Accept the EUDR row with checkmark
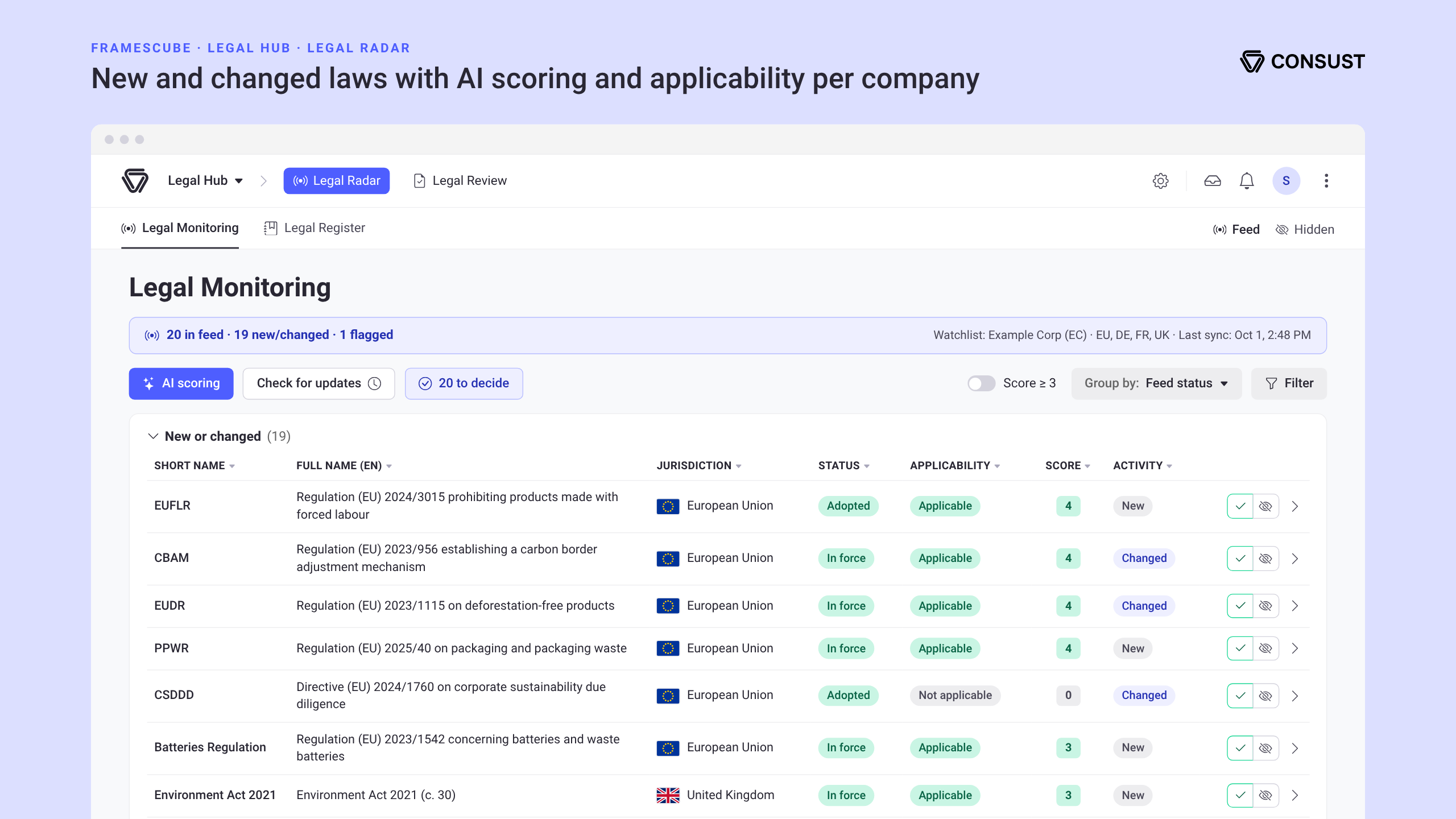Viewport: 1456px width, 819px height. (x=1240, y=606)
